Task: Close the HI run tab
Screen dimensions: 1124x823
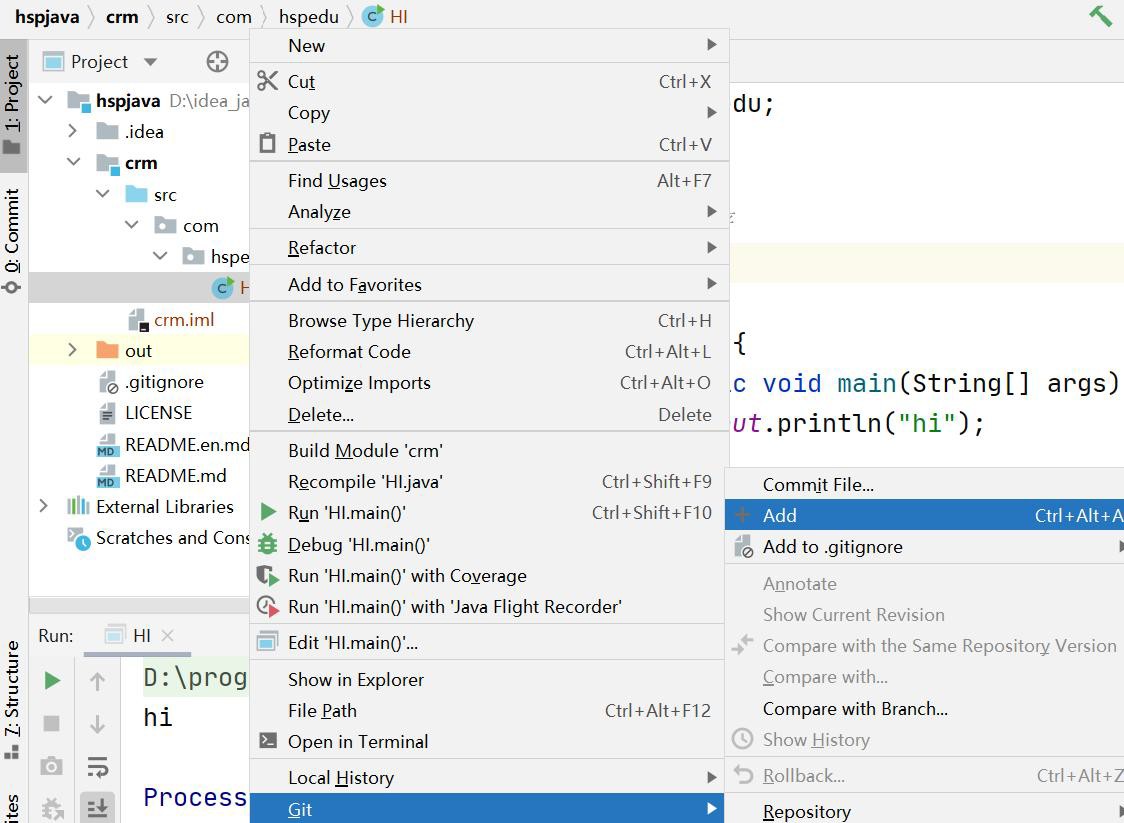Action: pyautogui.click(x=168, y=635)
